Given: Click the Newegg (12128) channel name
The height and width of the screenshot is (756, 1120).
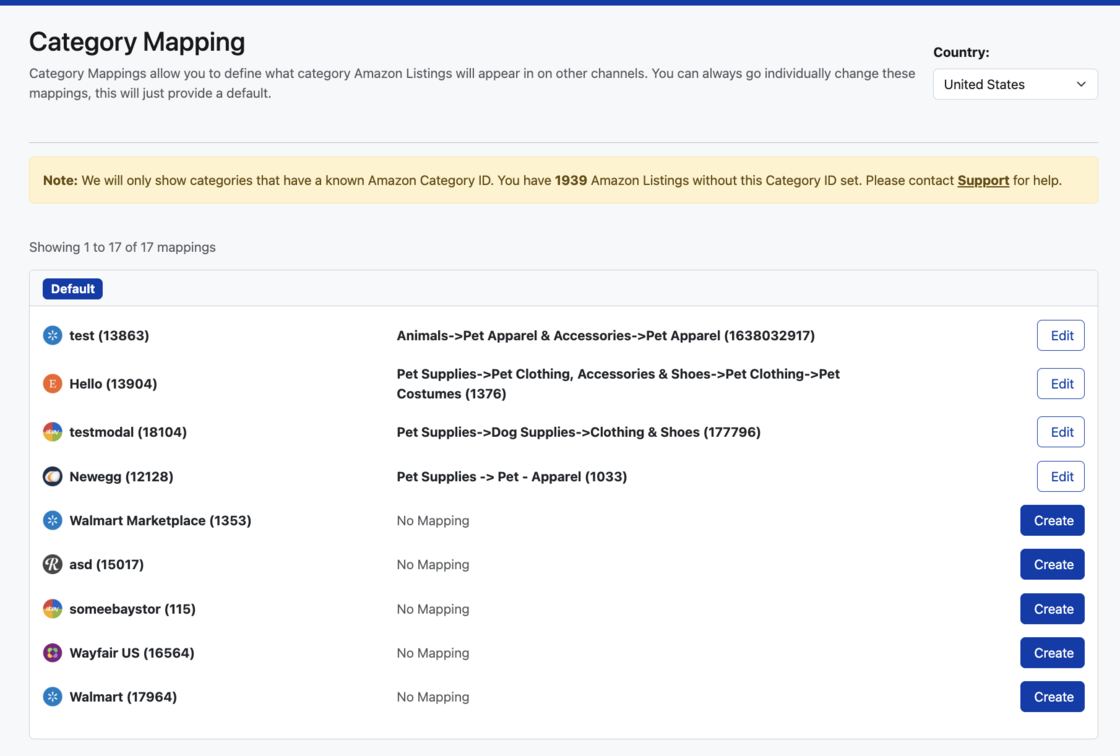Looking at the screenshot, I should coord(121,476).
